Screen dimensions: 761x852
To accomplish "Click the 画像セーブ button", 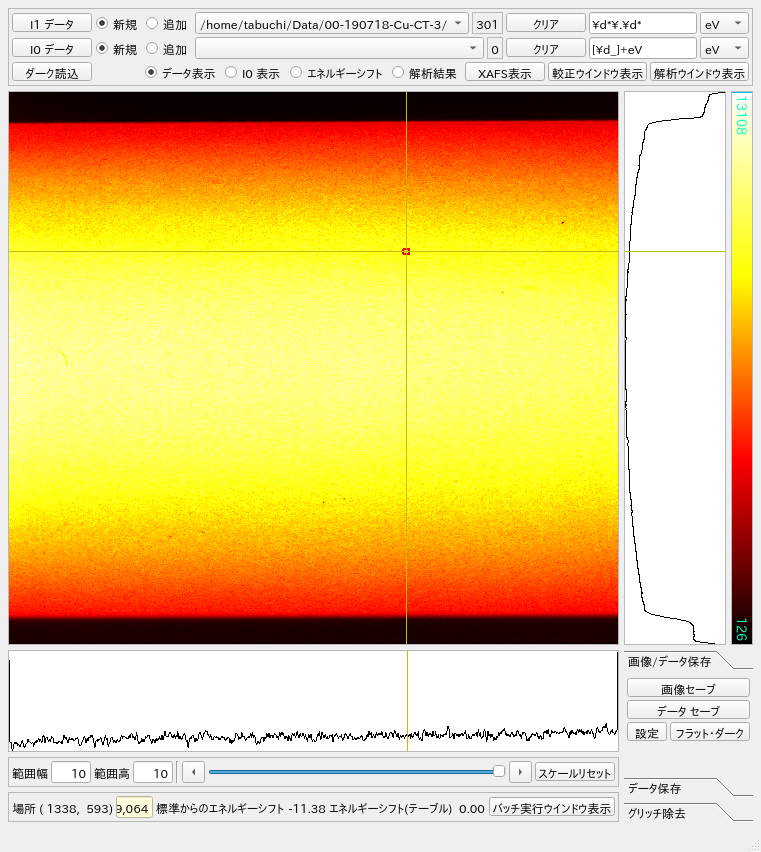I will coord(688,688).
